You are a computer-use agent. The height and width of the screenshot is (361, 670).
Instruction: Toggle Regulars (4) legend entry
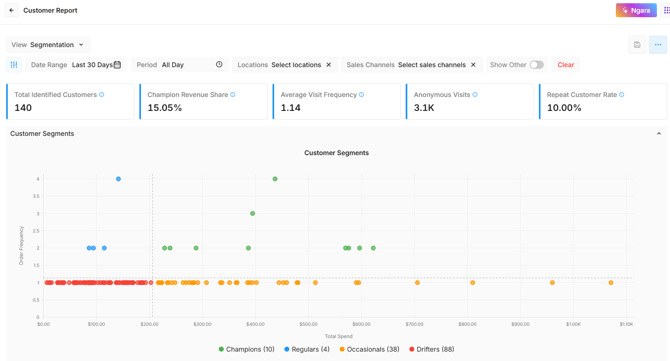tap(307, 349)
